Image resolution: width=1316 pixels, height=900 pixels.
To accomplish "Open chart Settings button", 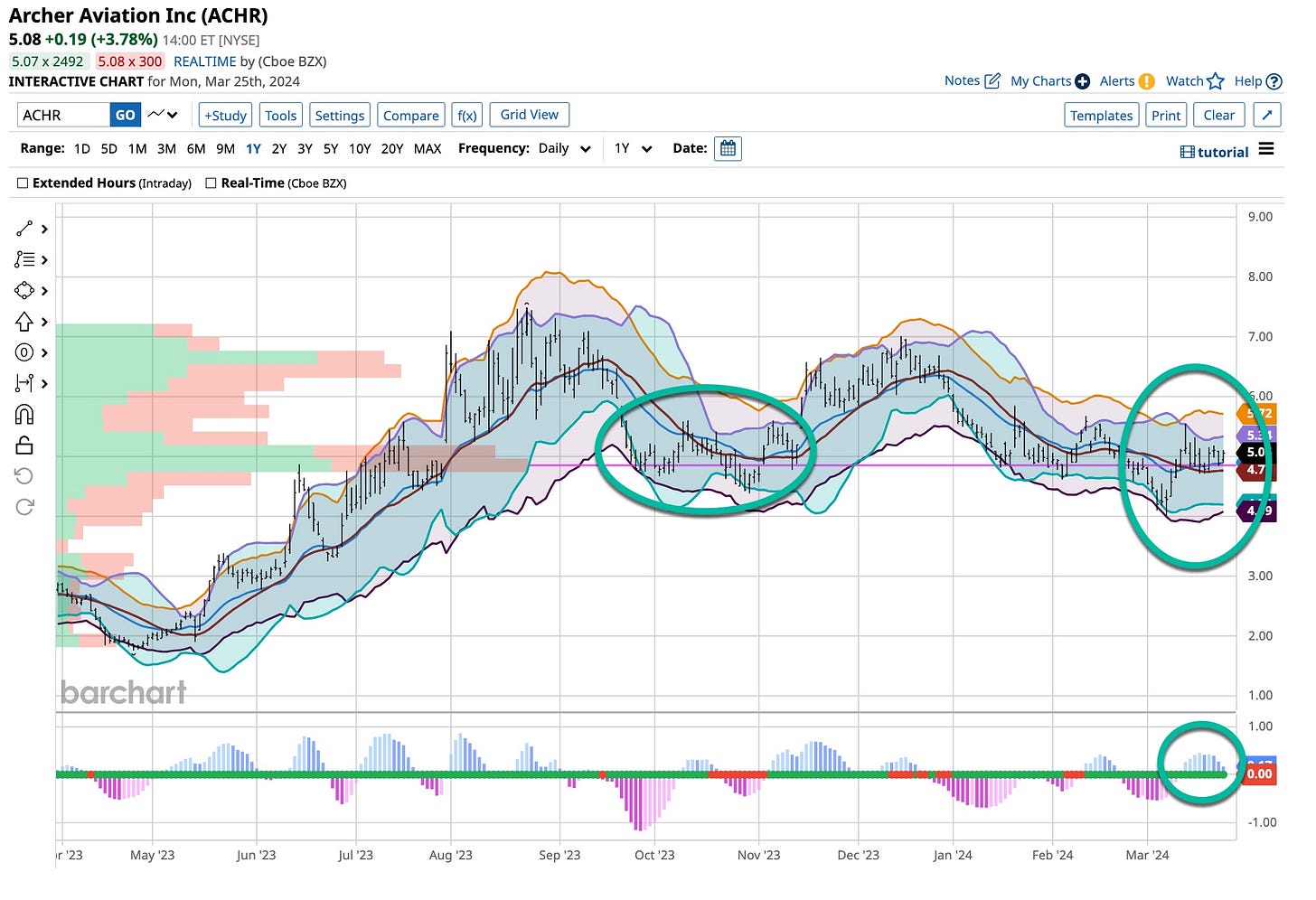I will click(x=340, y=115).
